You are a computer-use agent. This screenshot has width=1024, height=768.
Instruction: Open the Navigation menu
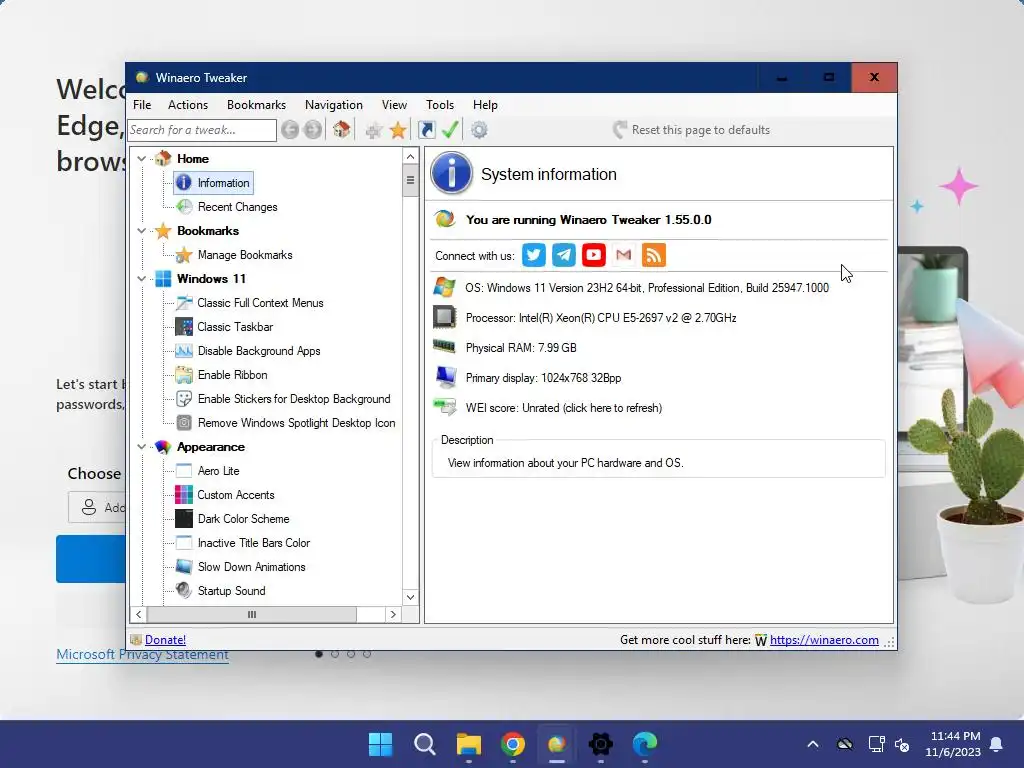point(334,104)
